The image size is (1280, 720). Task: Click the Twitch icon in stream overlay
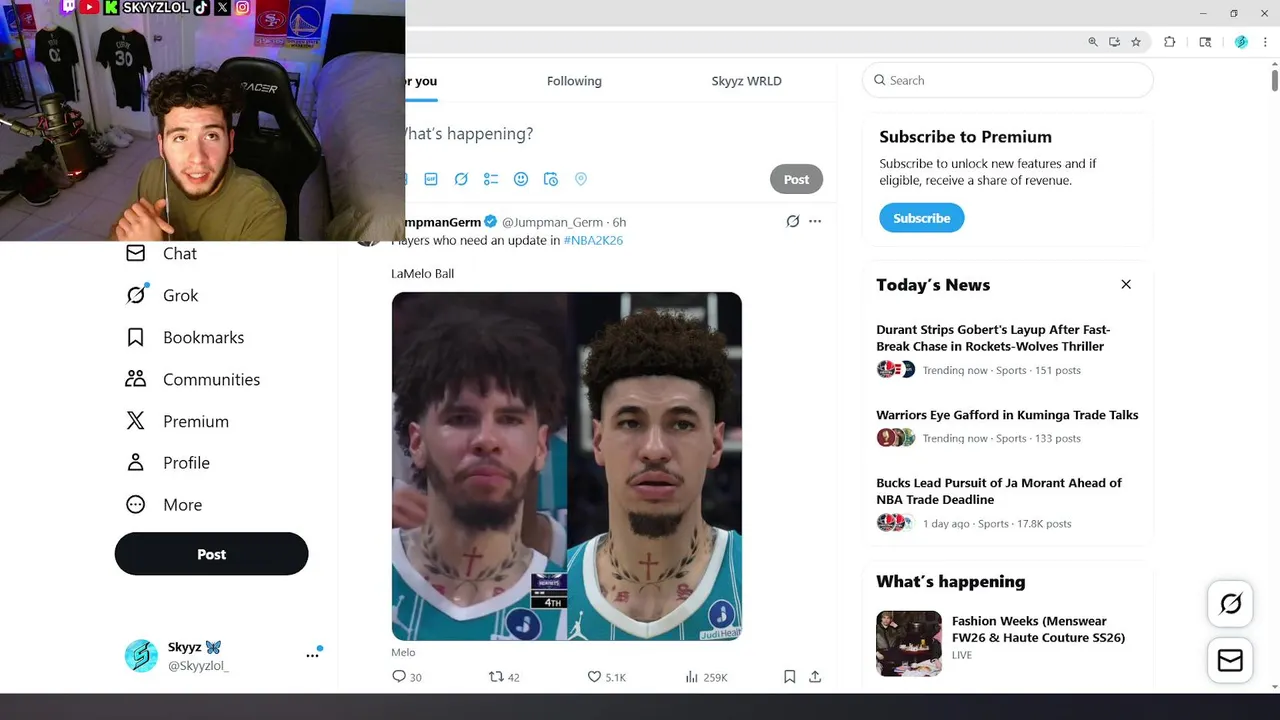(x=69, y=7)
